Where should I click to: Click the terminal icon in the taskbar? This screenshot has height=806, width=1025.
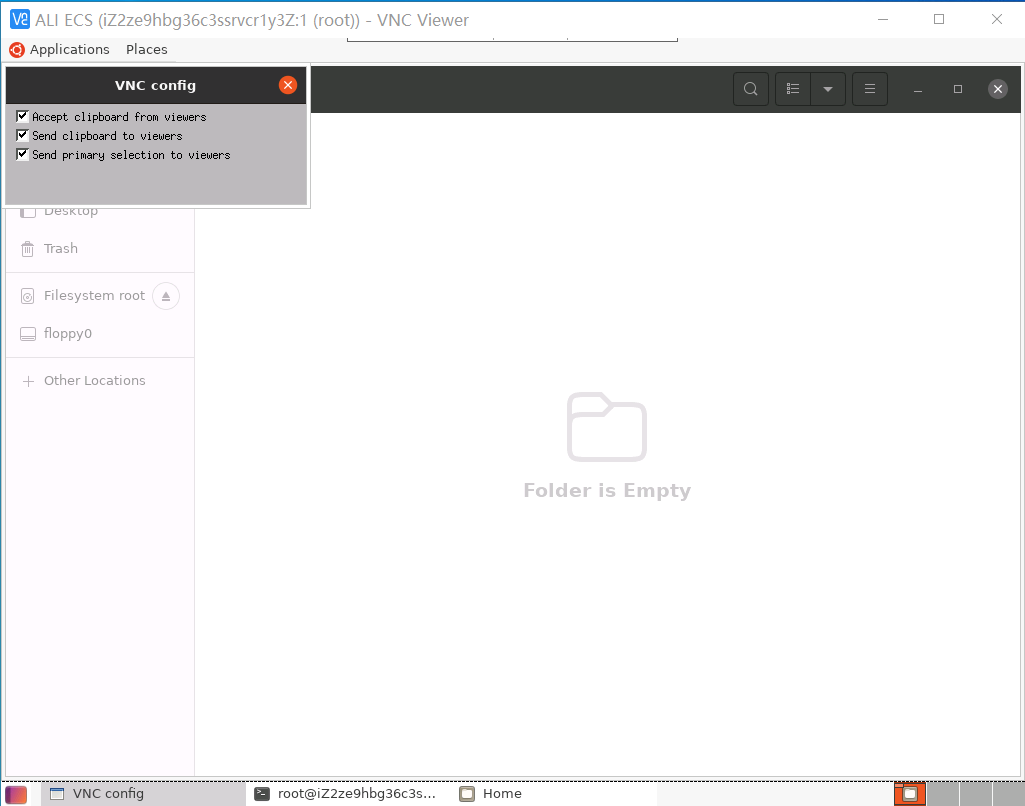[262, 794]
